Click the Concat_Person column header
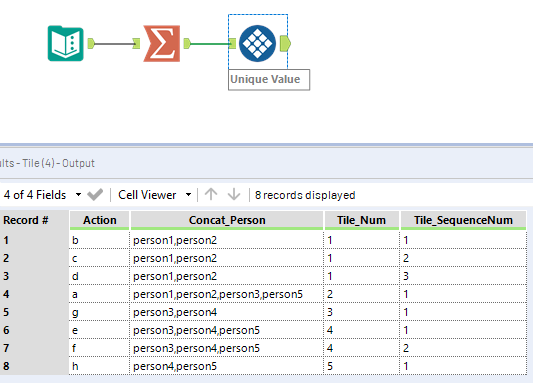 [227, 220]
